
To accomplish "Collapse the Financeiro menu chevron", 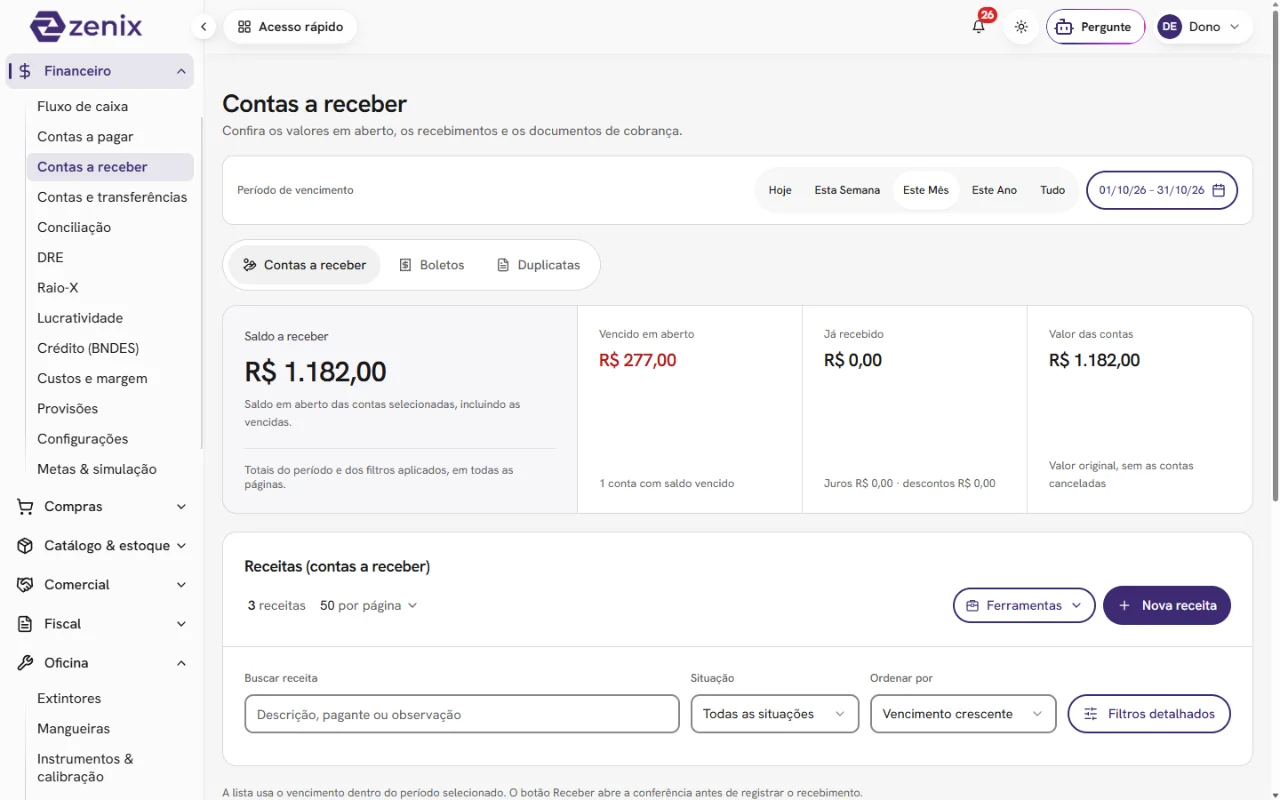I will tap(181, 71).
